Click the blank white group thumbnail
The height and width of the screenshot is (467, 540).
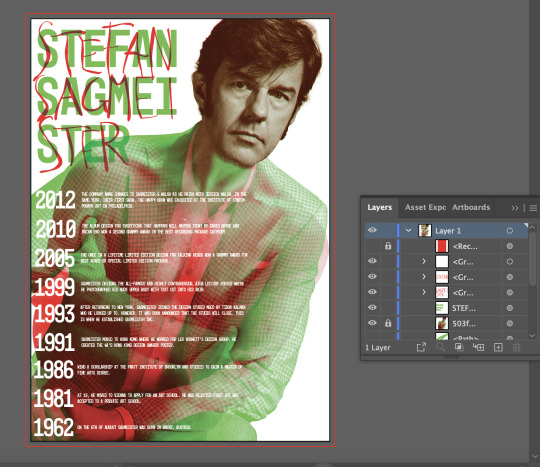[442, 261]
